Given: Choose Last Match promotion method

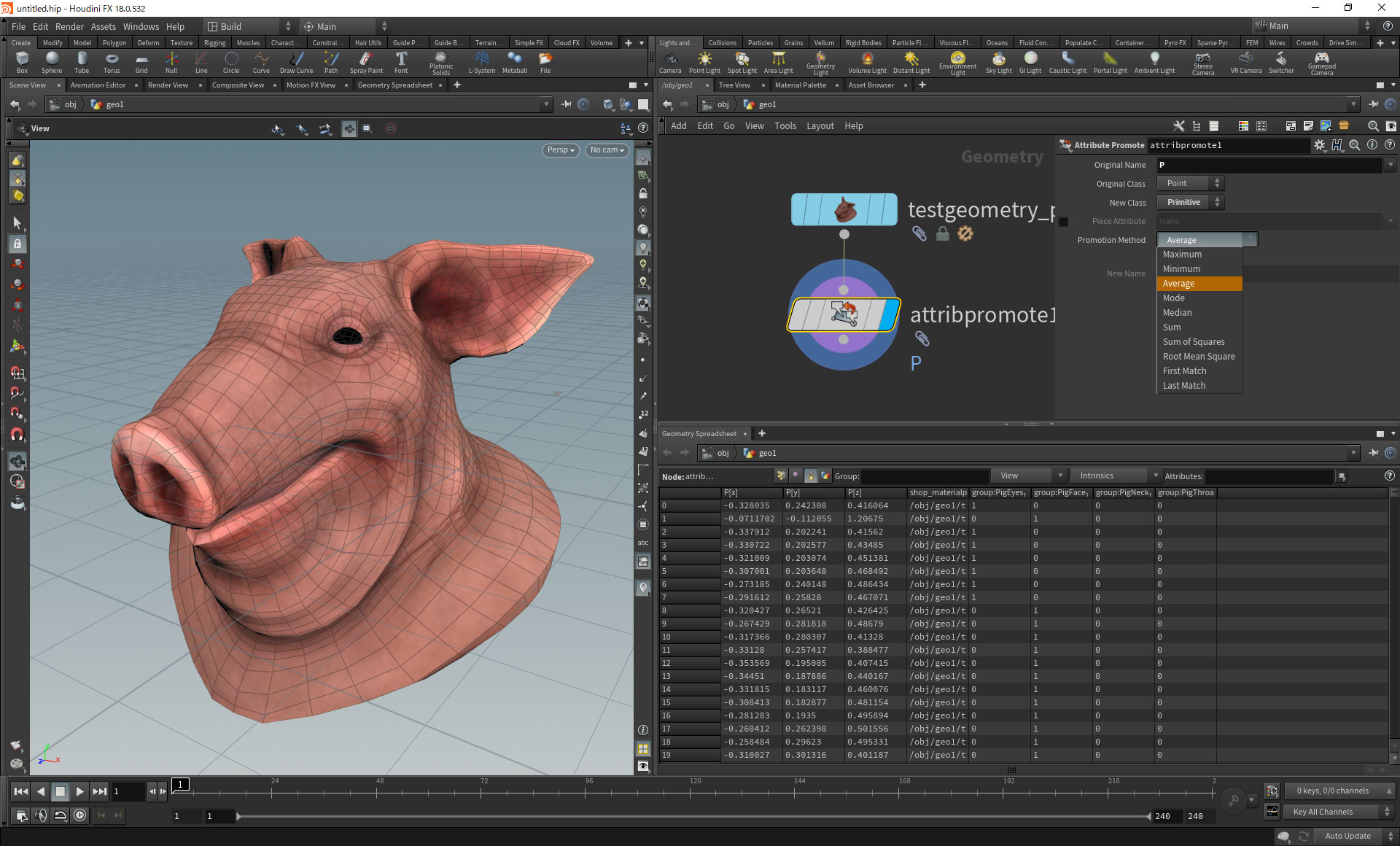Looking at the screenshot, I should (1199, 386).
